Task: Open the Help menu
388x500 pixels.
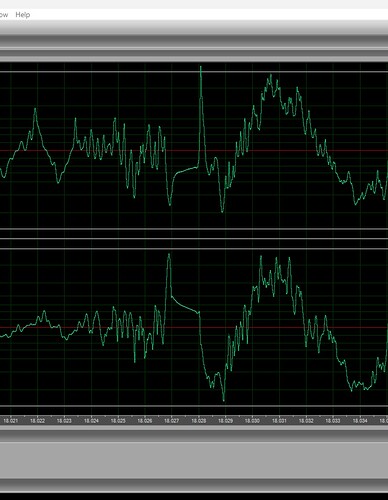Action: (23, 15)
